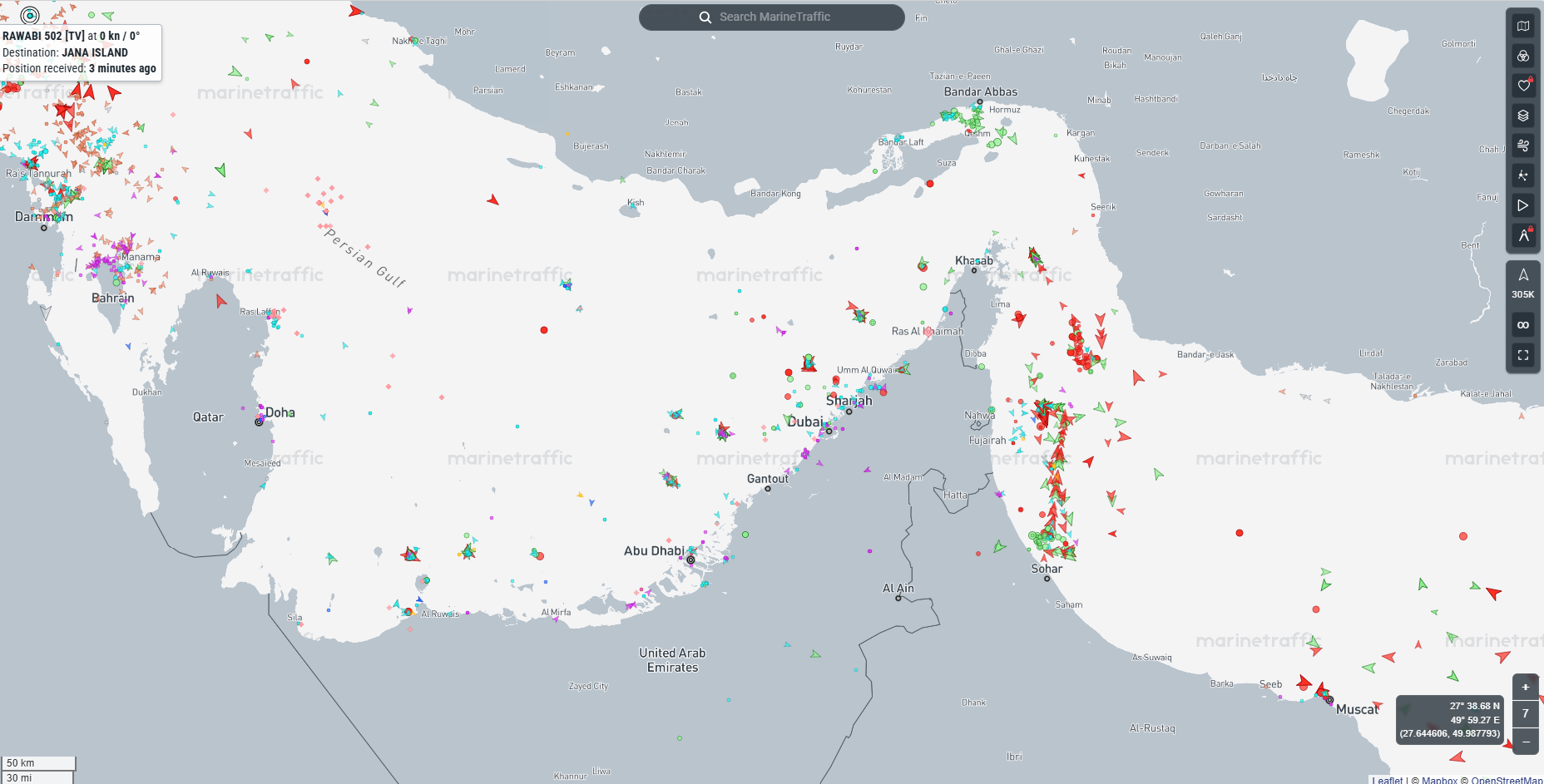Click the Al-Rustaq town label
This screenshot has height=784, width=1544.
[x=1152, y=728]
